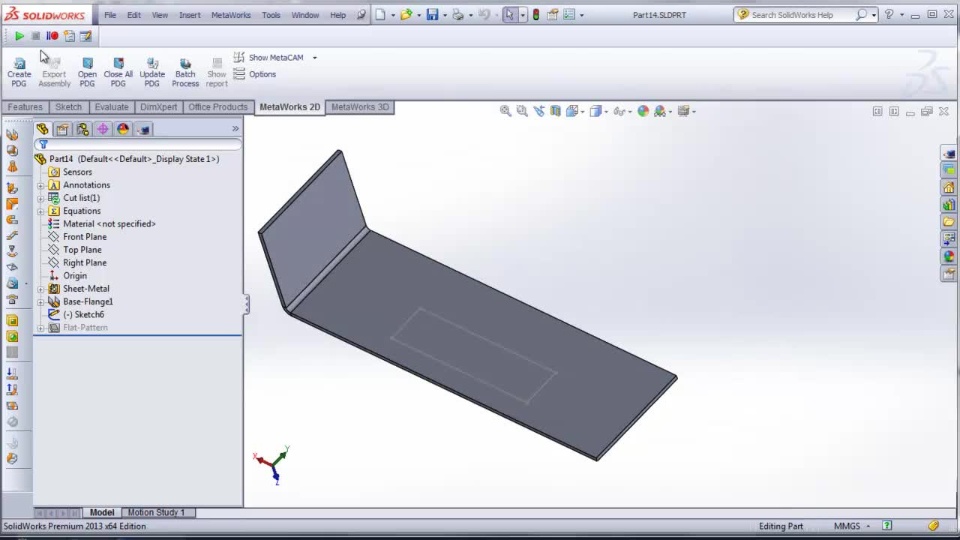Image resolution: width=960 pixels, height=540 pixels.
Task: Click the Open file folder icon
Action: [x=406, y=15]
